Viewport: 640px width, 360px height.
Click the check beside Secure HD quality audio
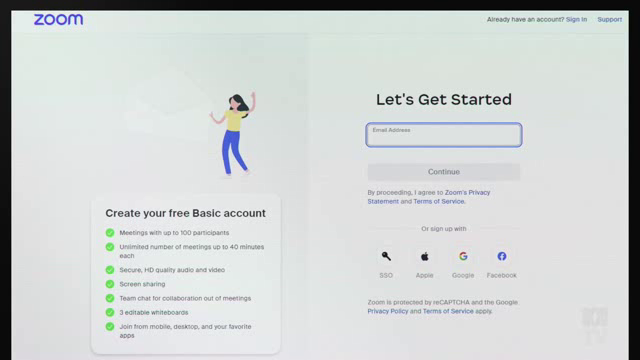[x=110, y=270]
